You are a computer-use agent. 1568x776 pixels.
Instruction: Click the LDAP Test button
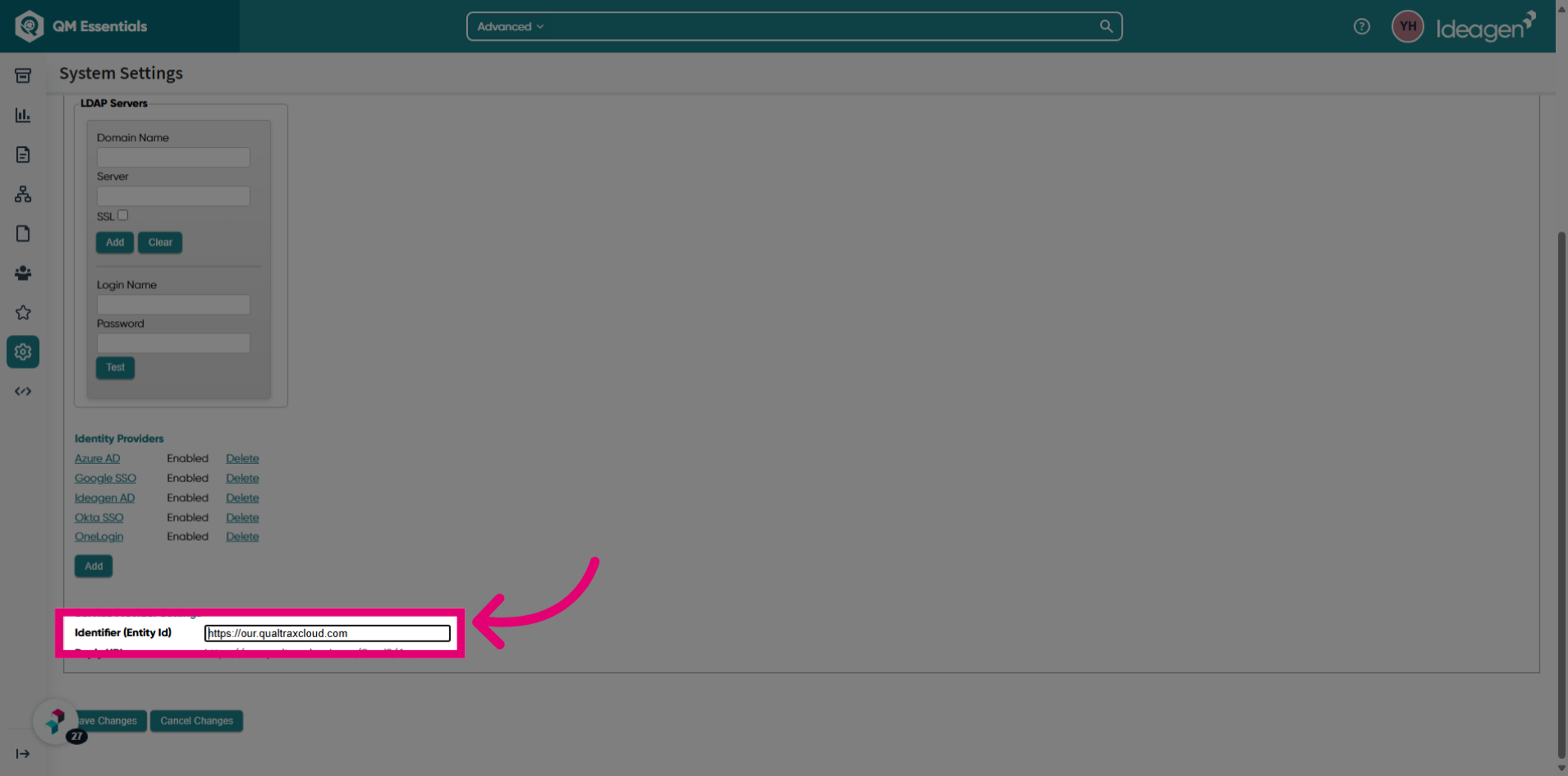tap(115, 368)
